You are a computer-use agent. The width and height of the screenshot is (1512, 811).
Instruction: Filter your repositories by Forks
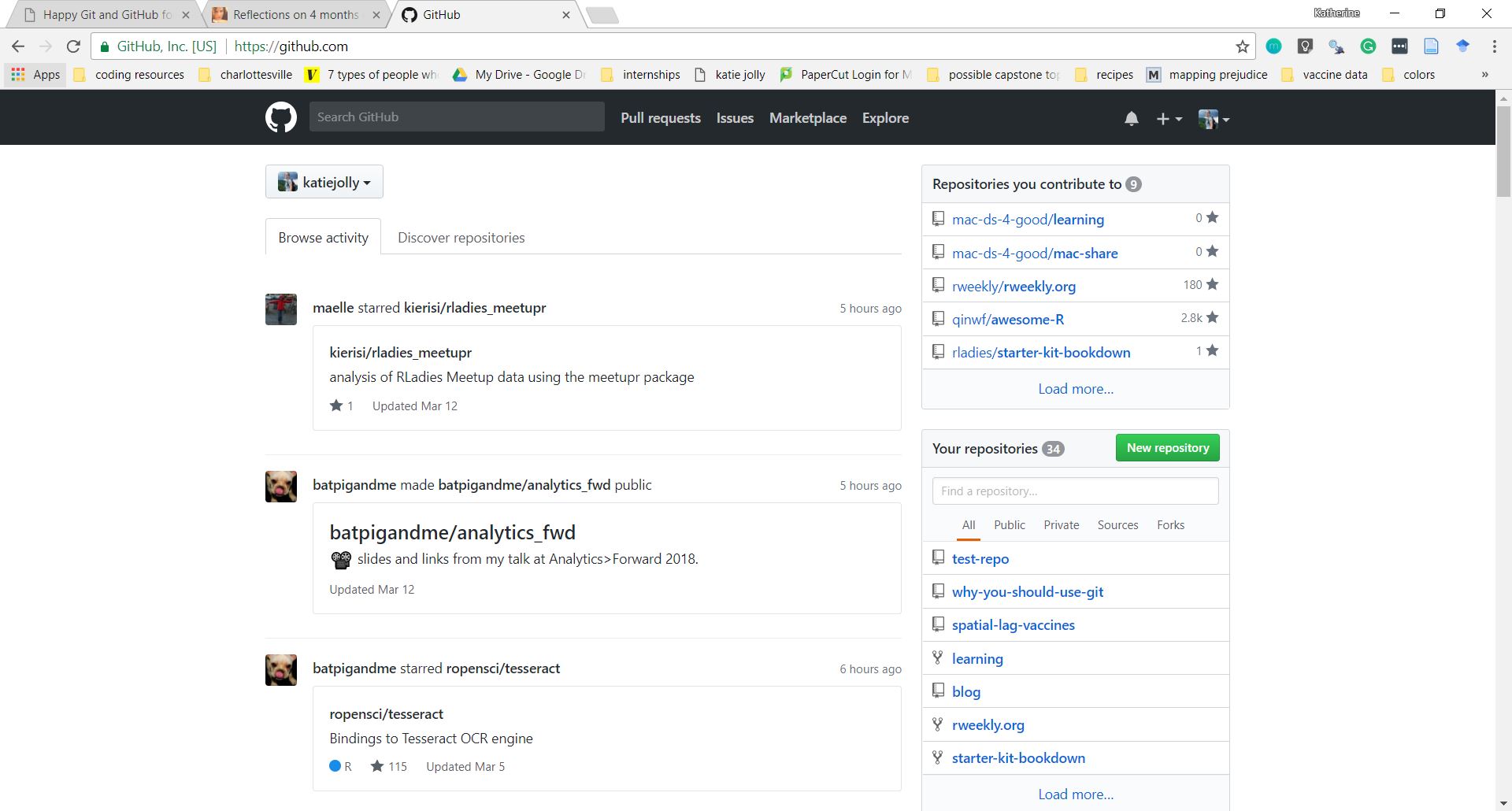pyautogui.click(x=1170, y=524)
